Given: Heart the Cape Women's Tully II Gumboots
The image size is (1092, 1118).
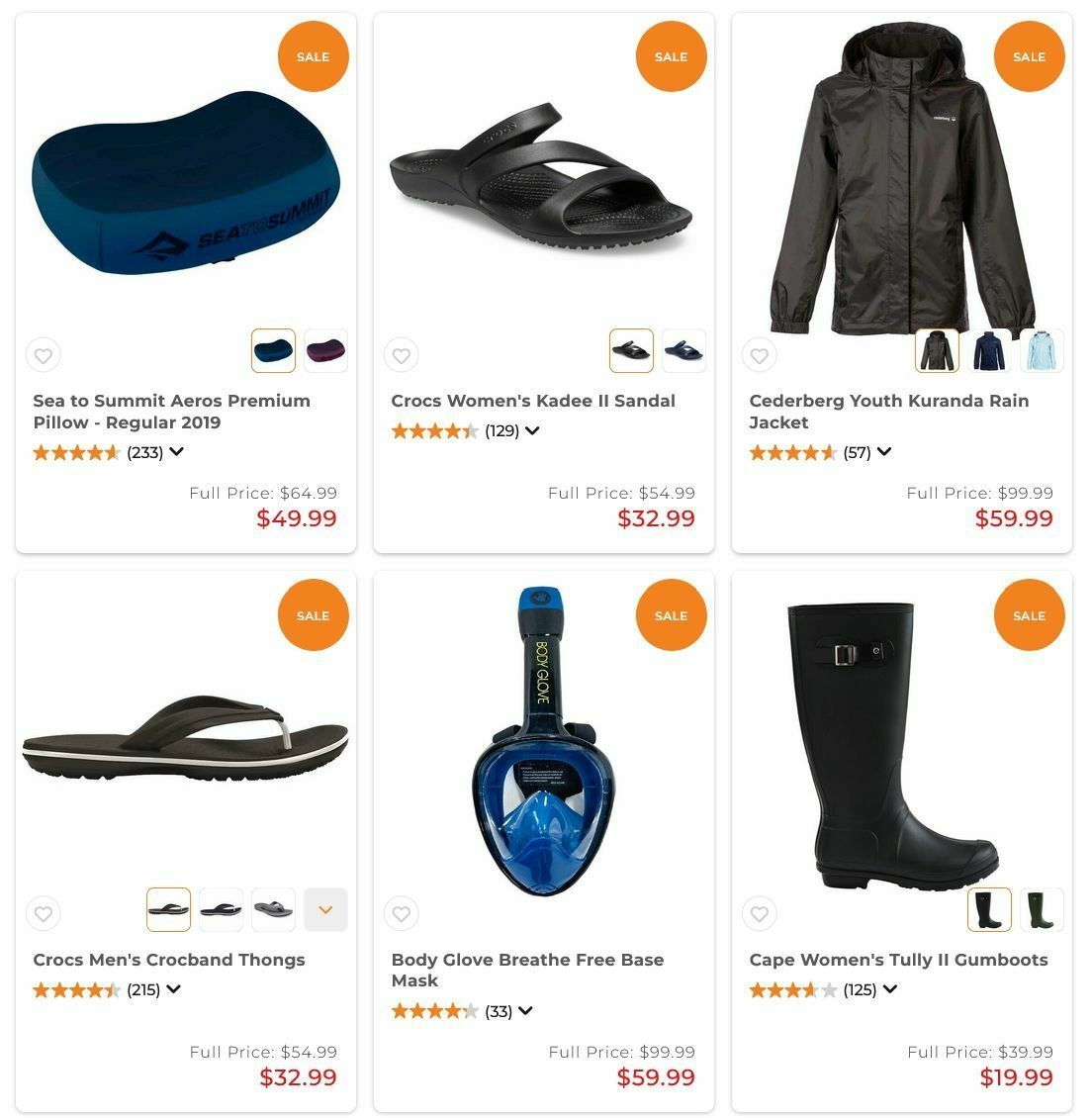Looking at the screenshot, I should [759, 913].
